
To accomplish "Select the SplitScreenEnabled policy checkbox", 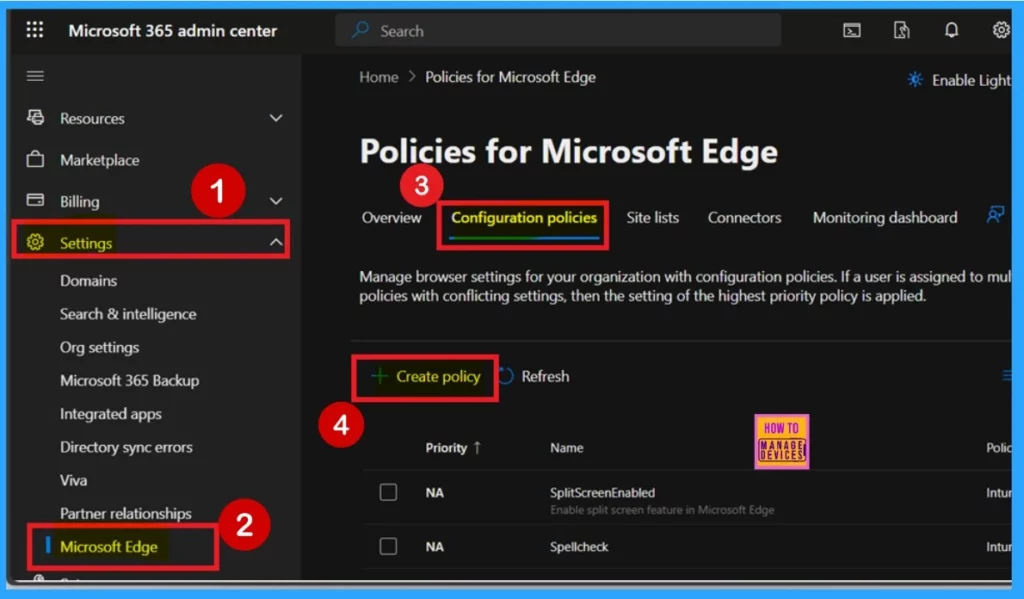I will 388,492.
